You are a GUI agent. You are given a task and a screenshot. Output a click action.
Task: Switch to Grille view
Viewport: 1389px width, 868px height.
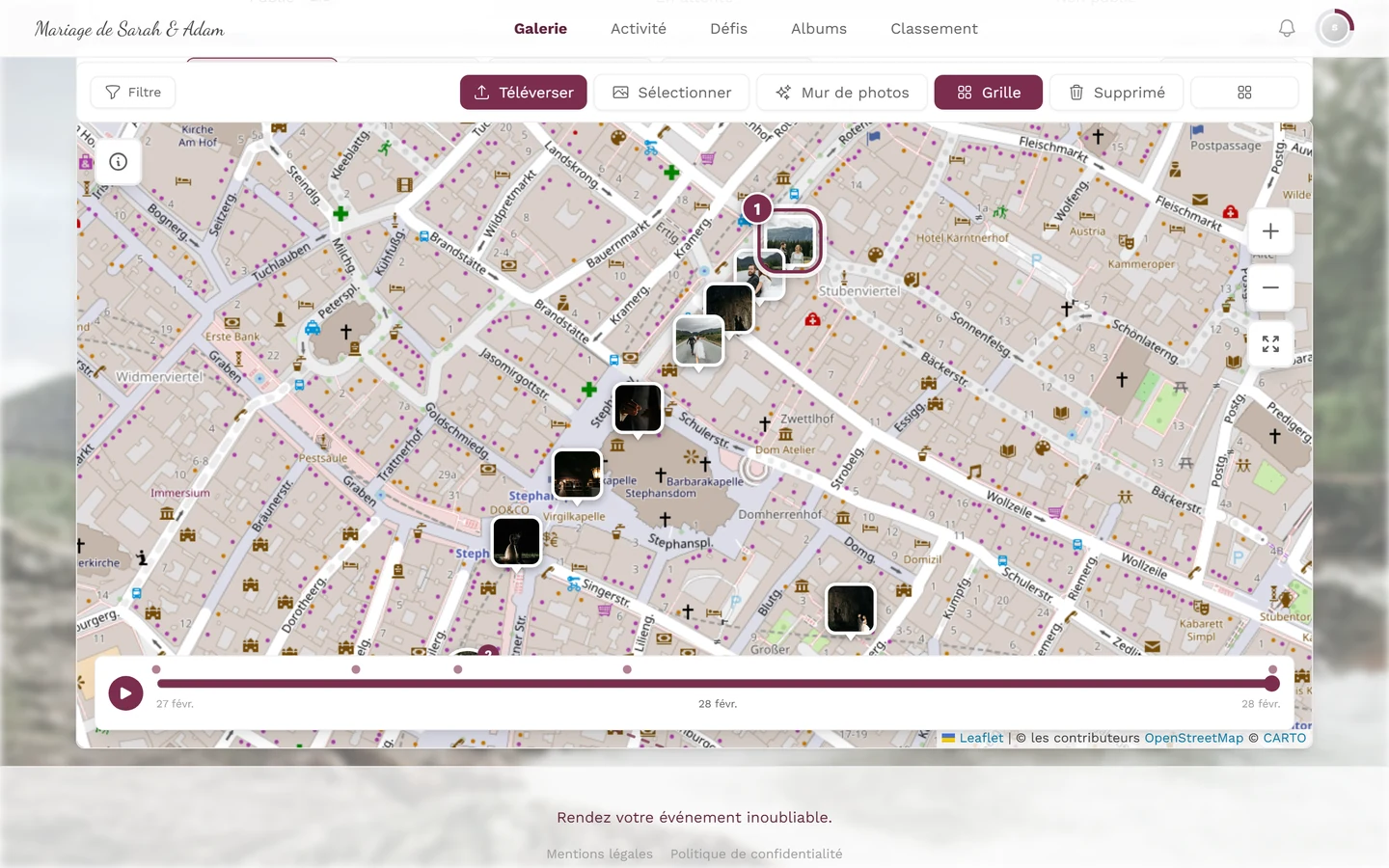[989, 93]
